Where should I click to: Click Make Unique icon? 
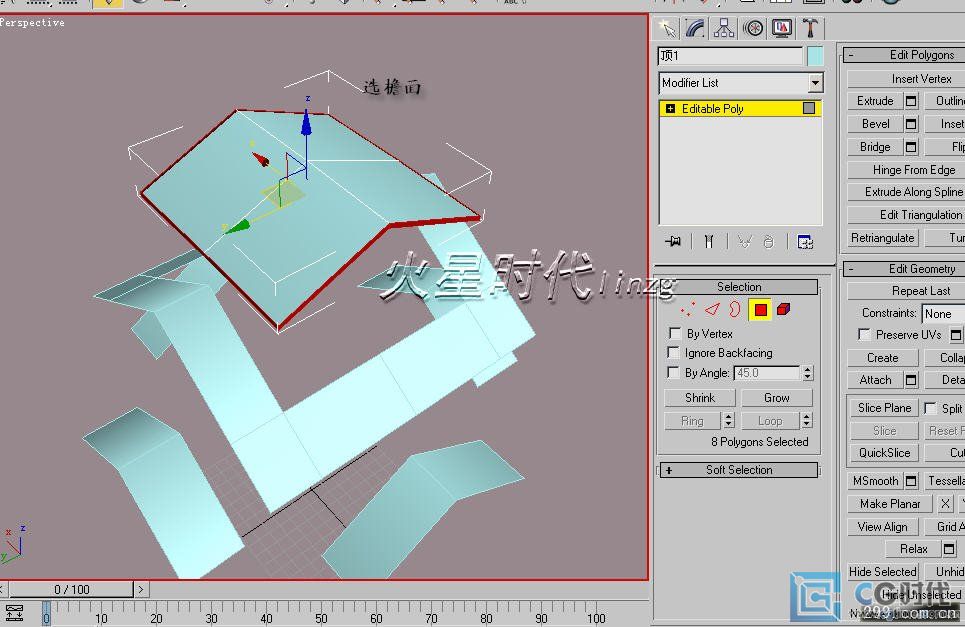tap(744, 242)
